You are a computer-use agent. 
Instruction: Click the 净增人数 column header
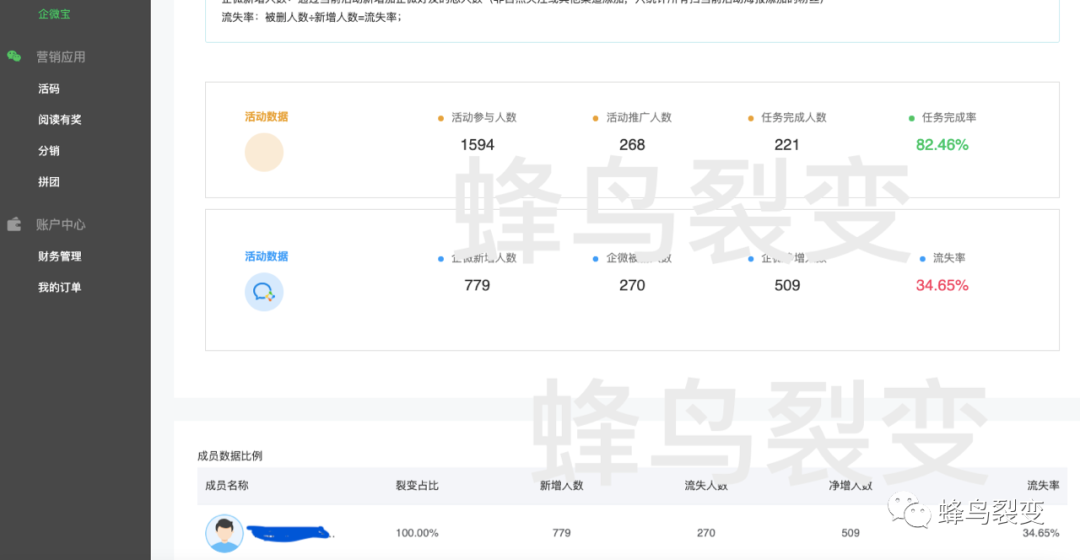tap(851, 486)
